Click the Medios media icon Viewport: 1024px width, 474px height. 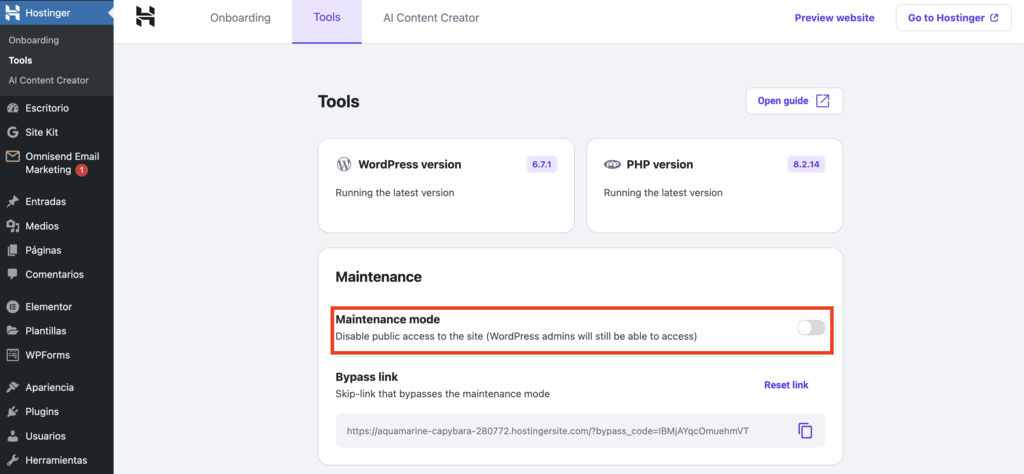pos(13,226)
